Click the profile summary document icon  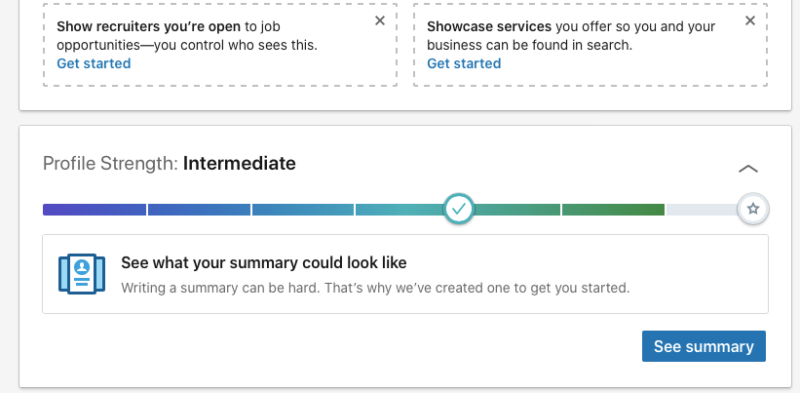pos(82,274)
